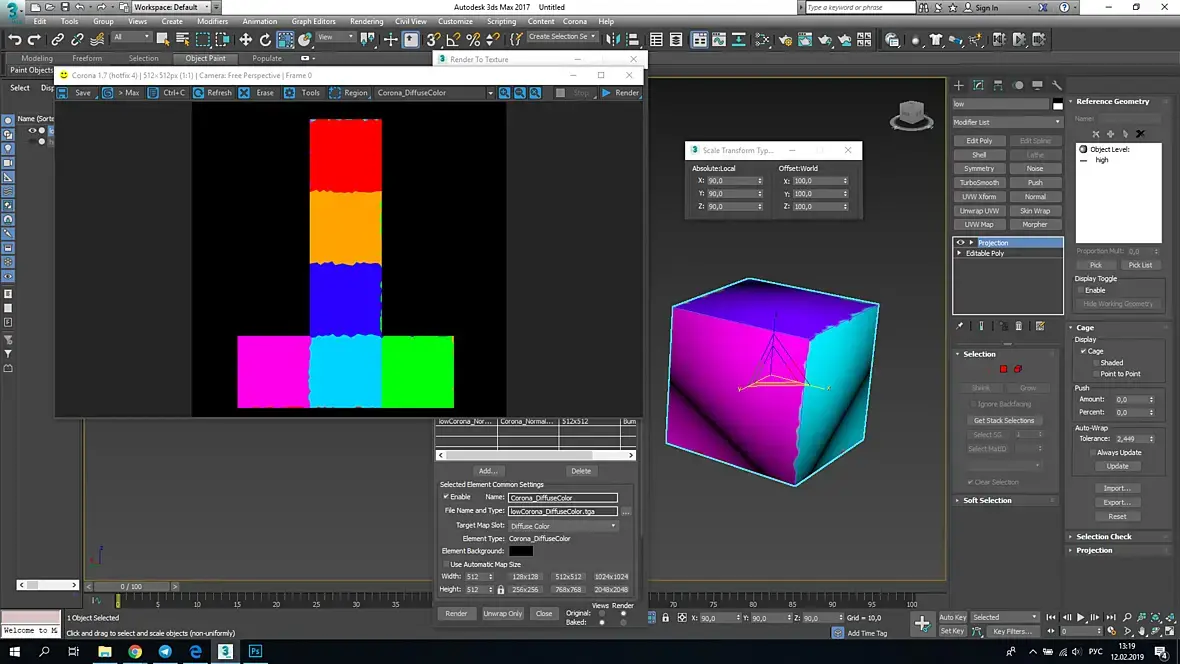
Task: Open the Target Map Slot dropdown
Action: pyautogui.click(x=563, y=525)
